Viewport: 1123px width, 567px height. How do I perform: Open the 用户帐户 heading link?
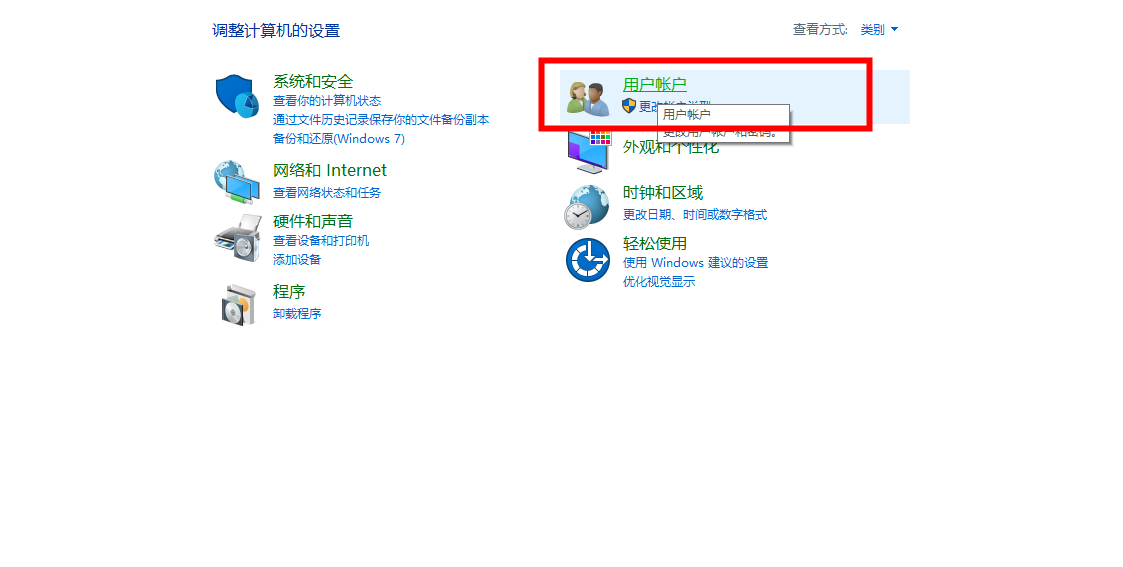tap(655, 84)
